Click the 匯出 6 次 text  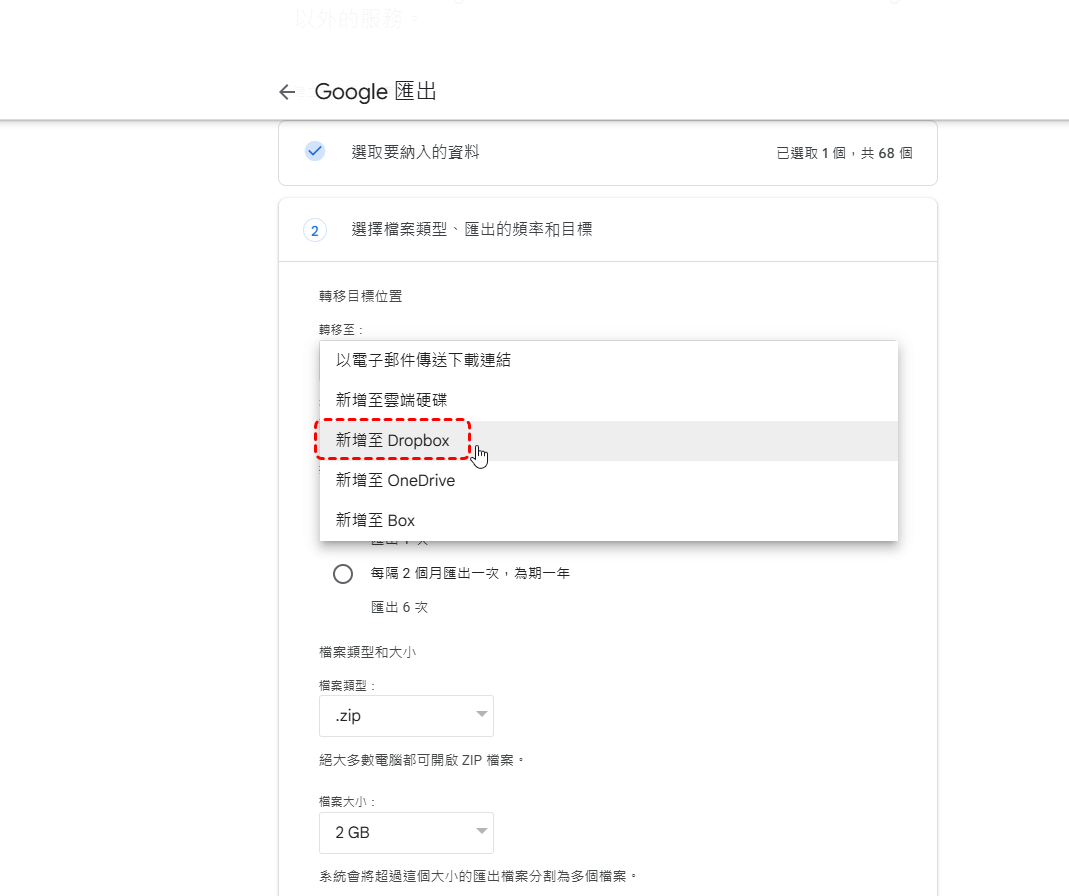[400, 607]
